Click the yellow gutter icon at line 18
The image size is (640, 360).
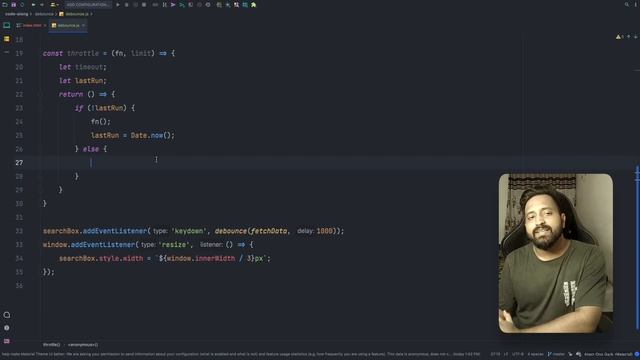pyautogui.click(x=7, y=39)
